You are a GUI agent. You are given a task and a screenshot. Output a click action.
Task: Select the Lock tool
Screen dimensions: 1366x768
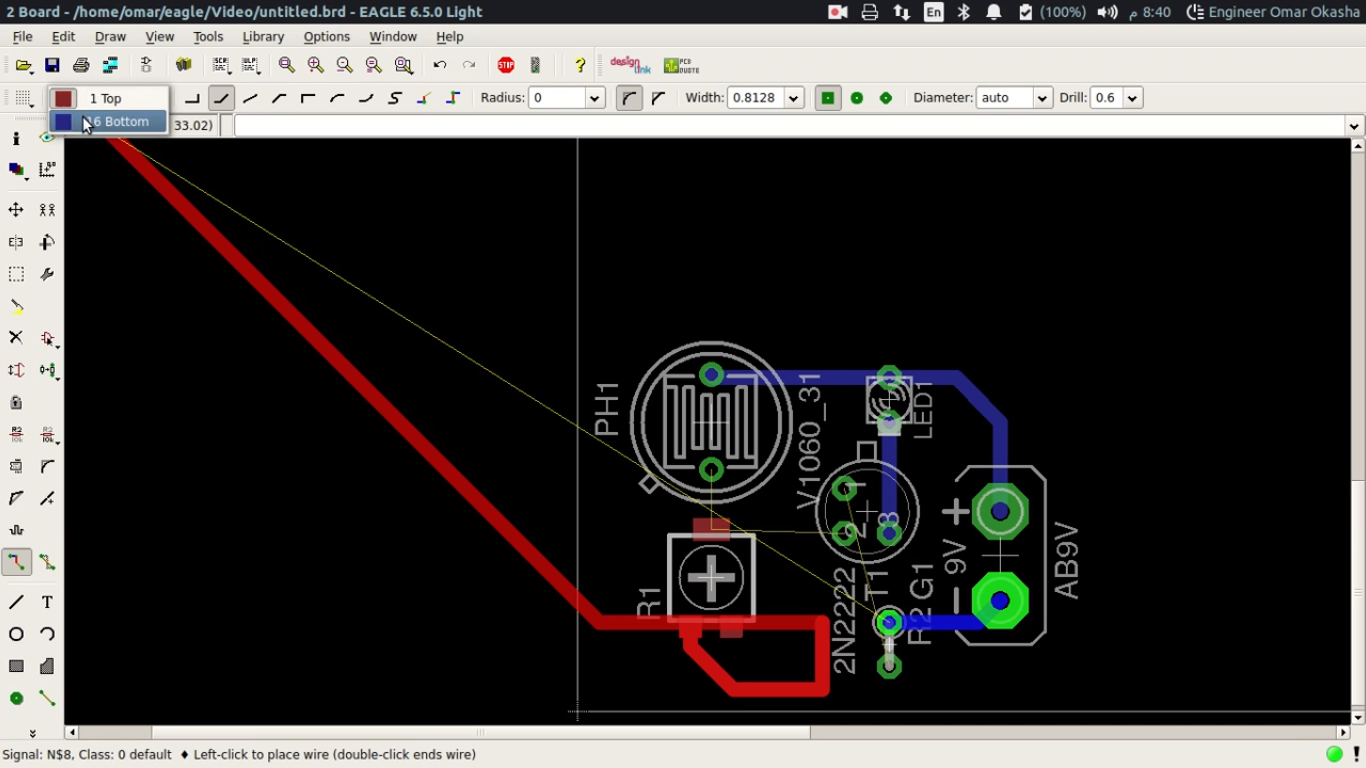16,402
